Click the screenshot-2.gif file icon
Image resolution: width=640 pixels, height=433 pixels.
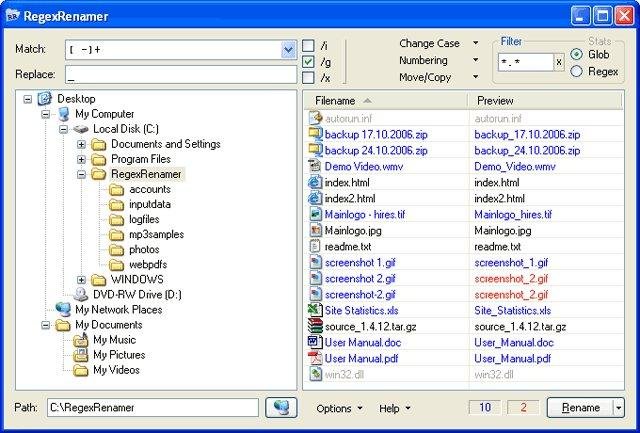[316, 294]
